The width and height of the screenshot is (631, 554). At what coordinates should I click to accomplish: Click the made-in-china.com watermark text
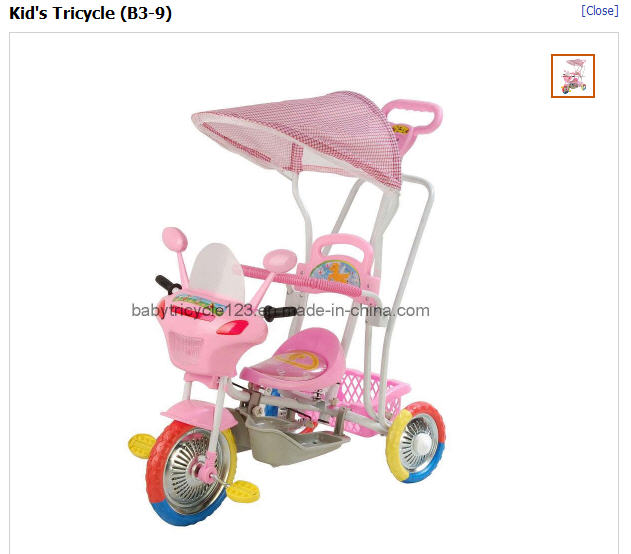tap(280, 311)
